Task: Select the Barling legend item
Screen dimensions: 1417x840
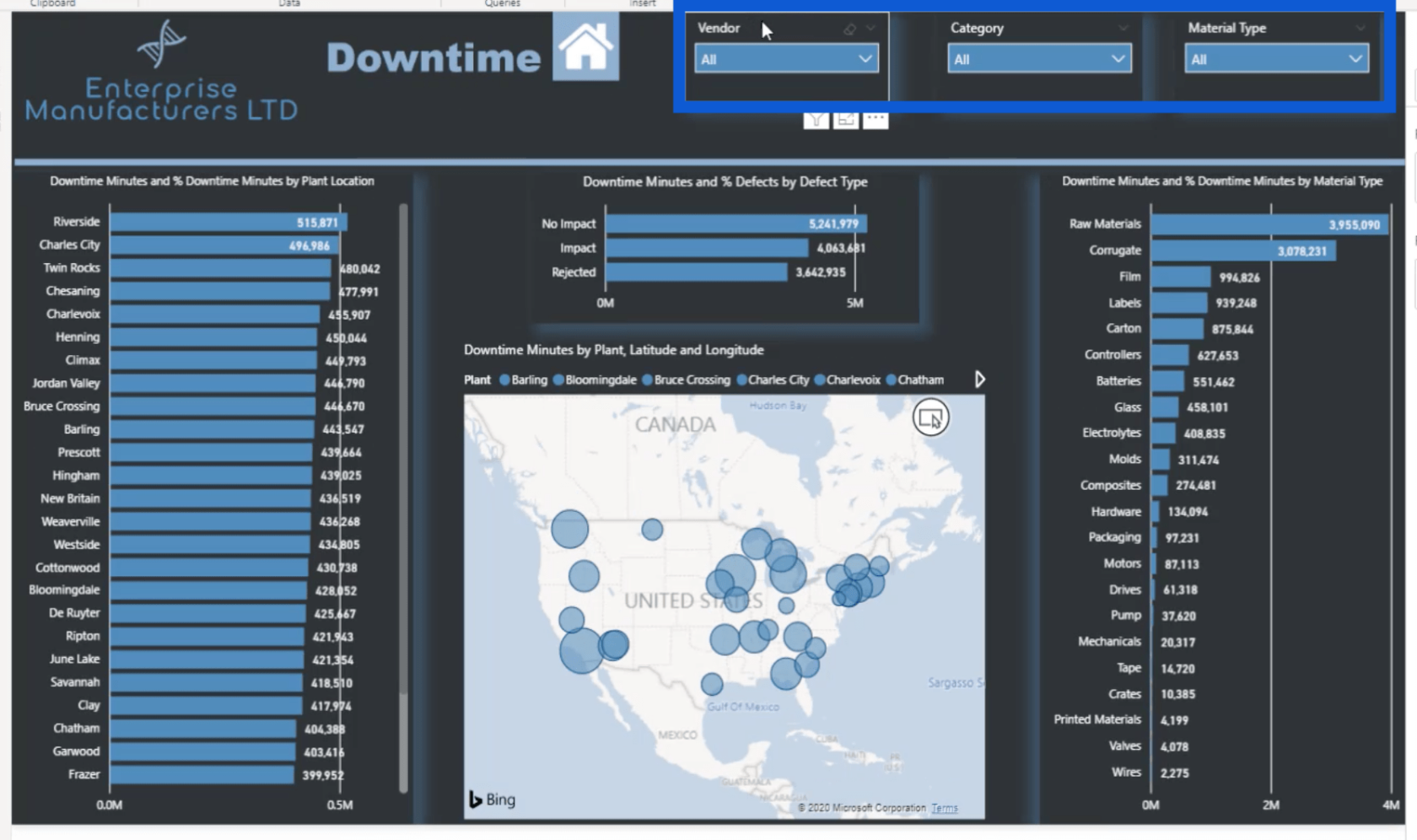Action: (x=523, y=380)
